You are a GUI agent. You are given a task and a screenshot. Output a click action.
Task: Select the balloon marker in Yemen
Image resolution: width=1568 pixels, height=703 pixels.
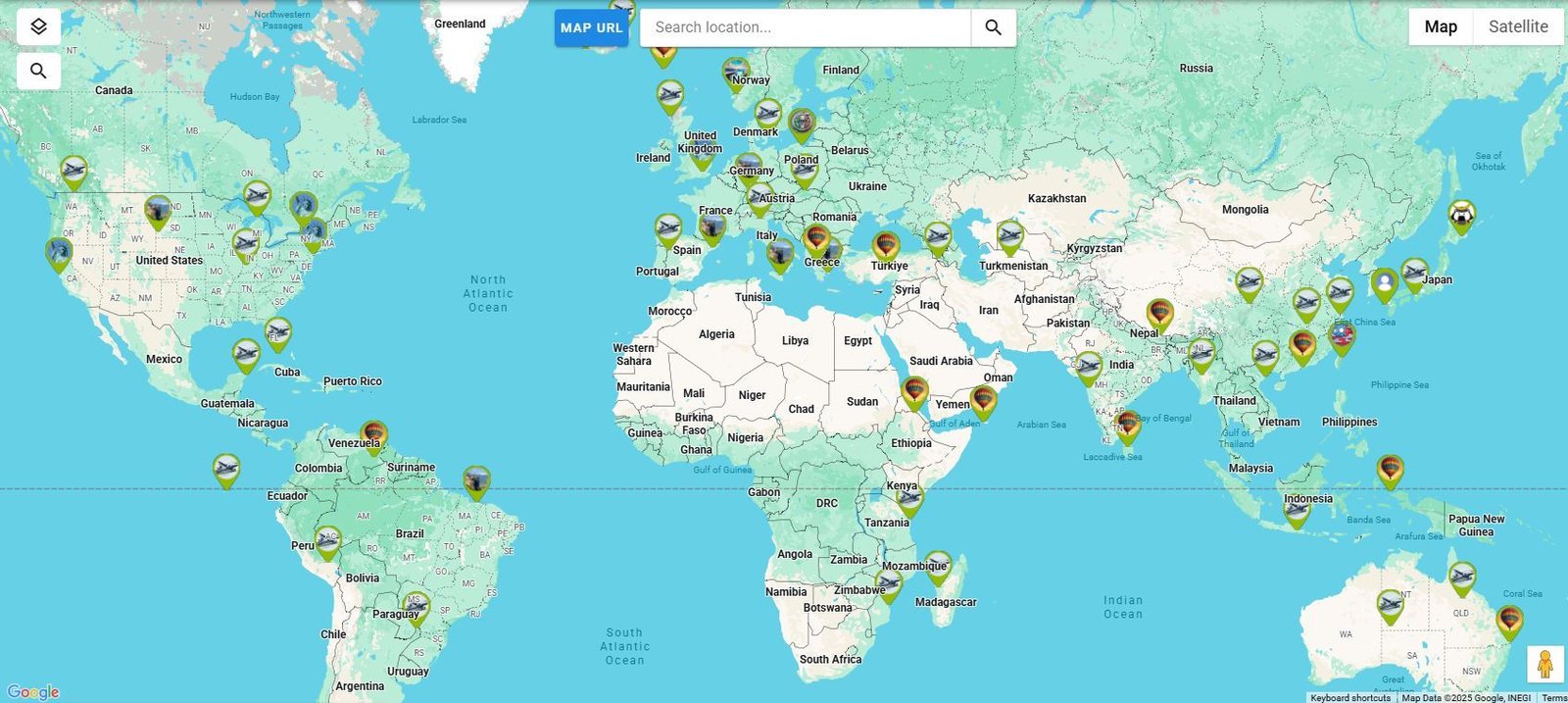pyautogui.click(x=983, y=402)
